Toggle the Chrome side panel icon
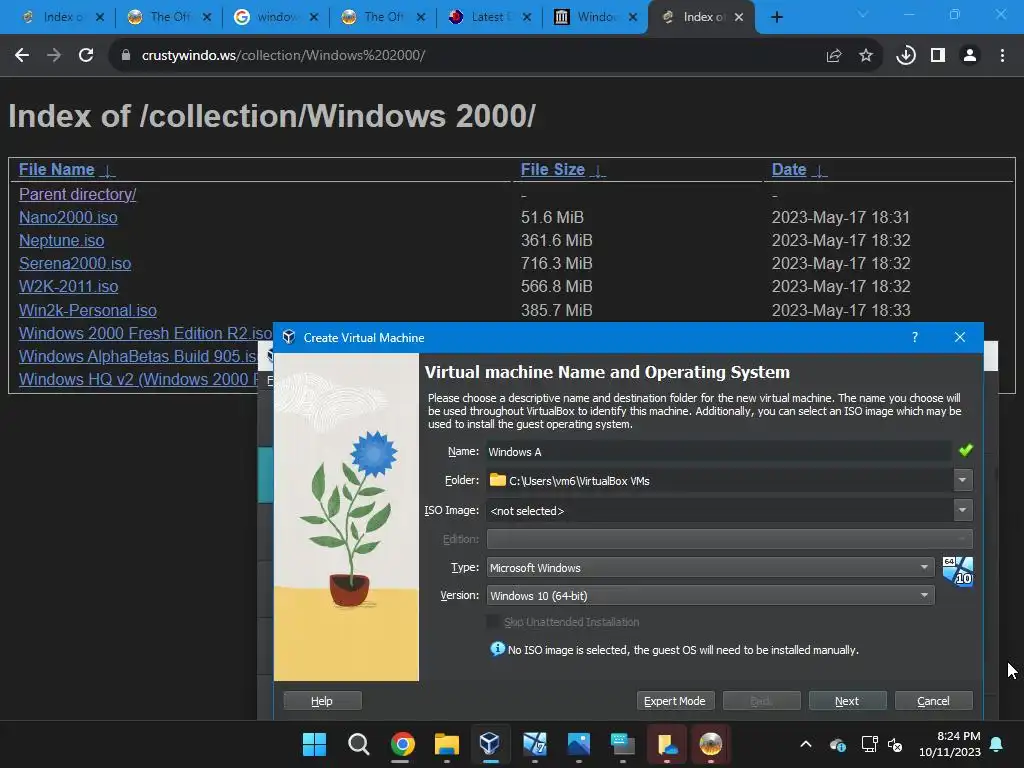 (938, 56)
